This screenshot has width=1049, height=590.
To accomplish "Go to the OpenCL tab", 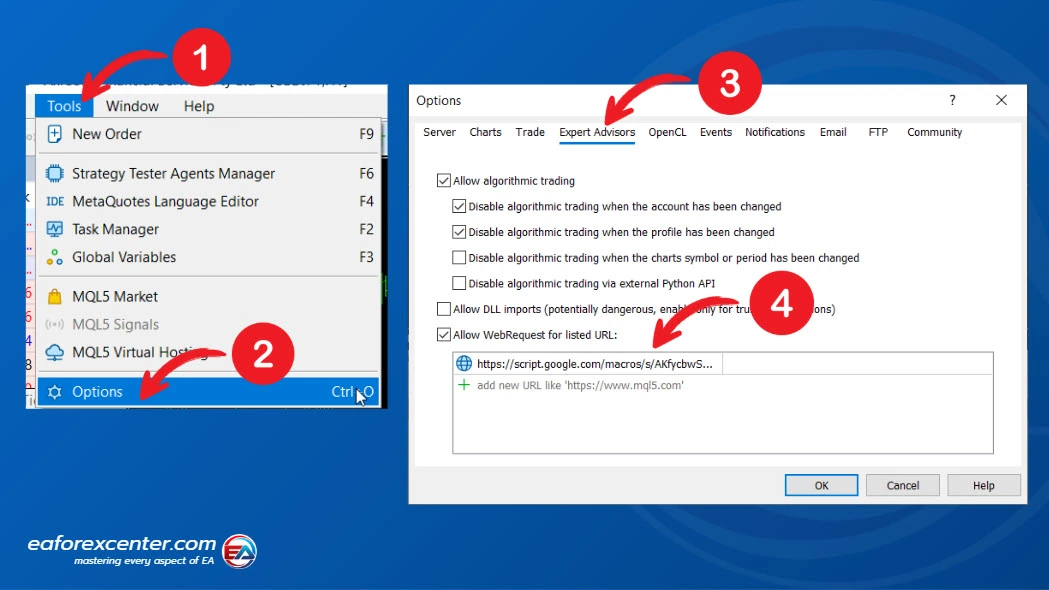I will tap(667, 132).
